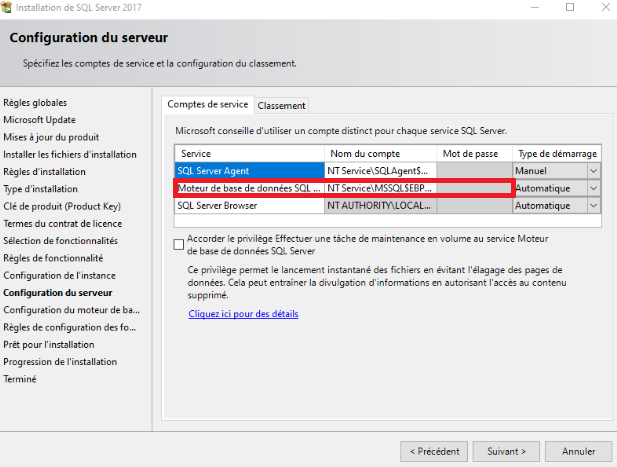Select Installer les fichiers d'installation step
617x467 pixels.
(70, 155)
